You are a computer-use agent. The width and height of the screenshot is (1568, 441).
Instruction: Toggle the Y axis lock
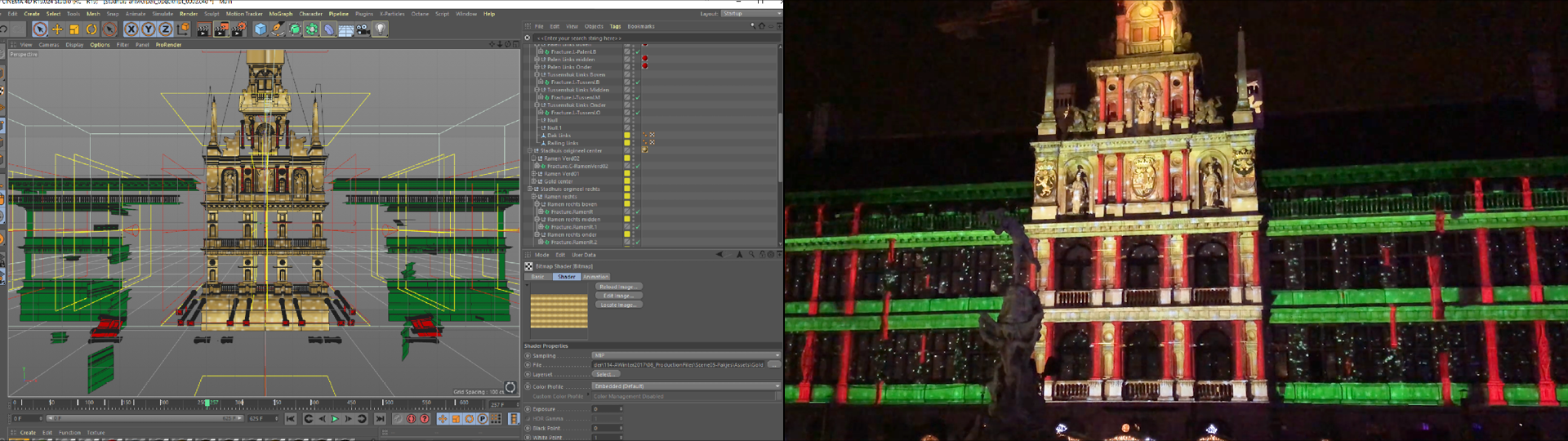(x=149, y=29)
